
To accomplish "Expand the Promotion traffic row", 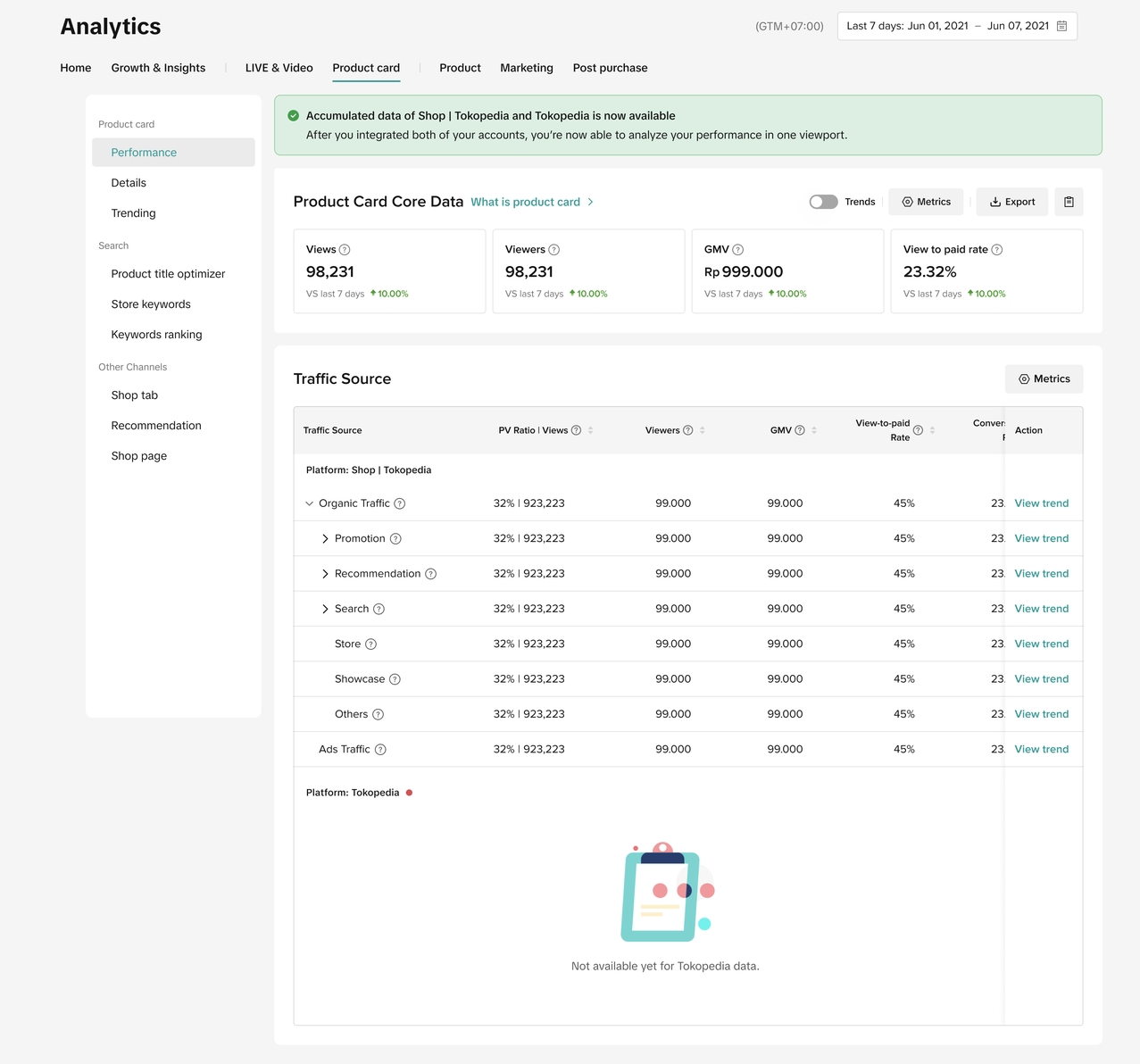I will [325, 539].
